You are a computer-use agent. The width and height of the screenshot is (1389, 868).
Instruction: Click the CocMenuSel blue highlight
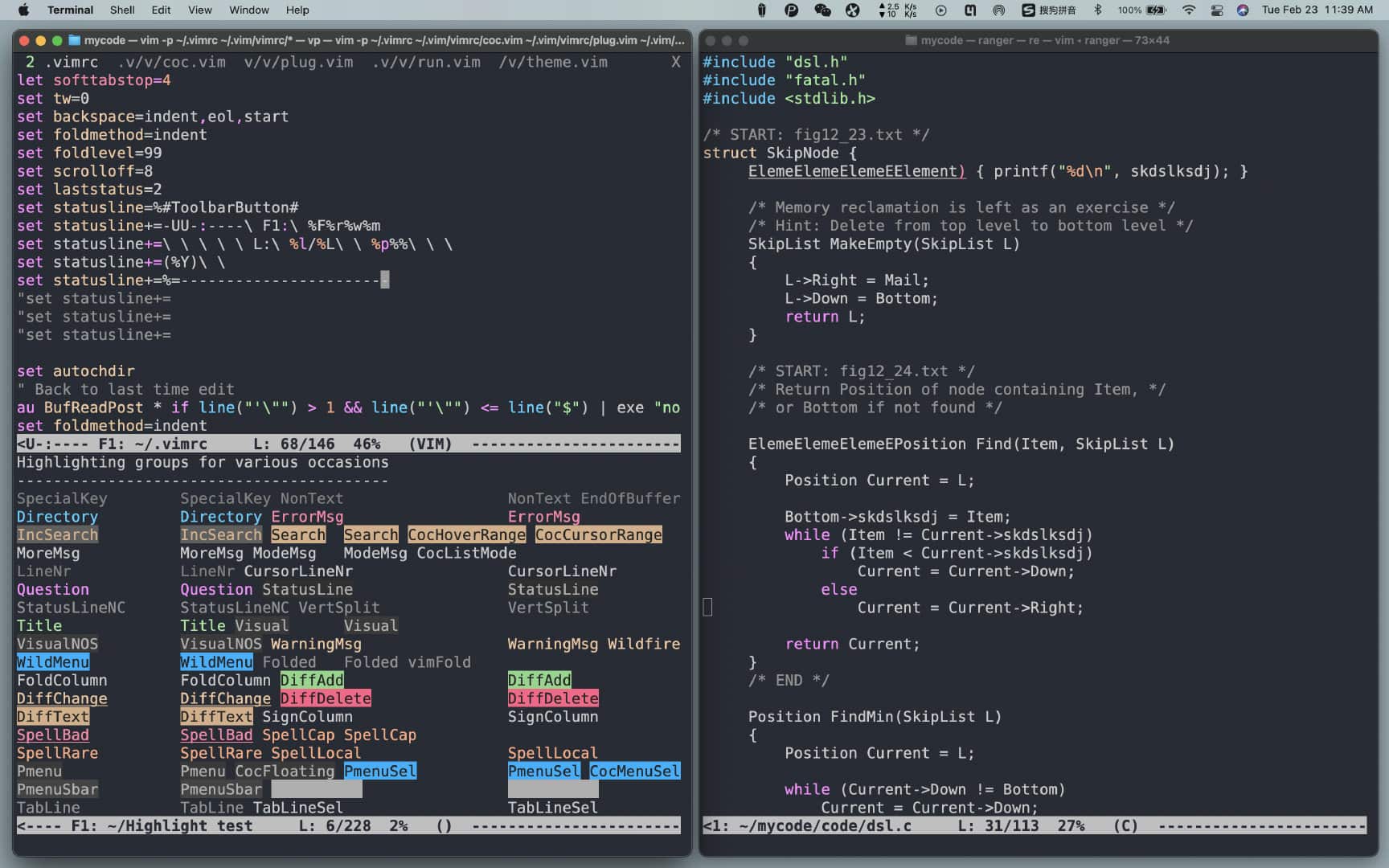pyautogui.click(x=635, y=771)
